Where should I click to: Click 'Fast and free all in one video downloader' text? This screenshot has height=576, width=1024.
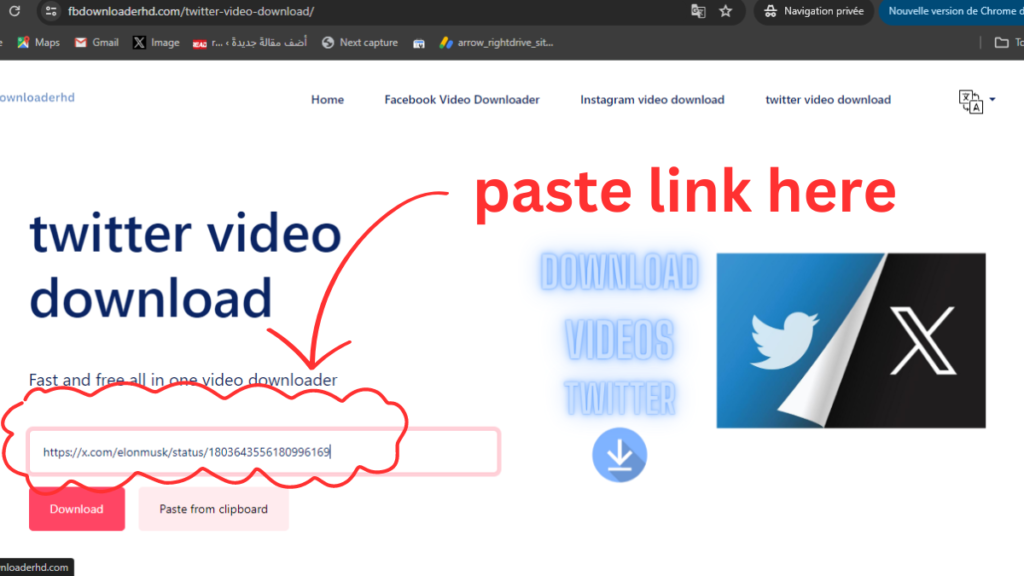(x=183, y=379)
